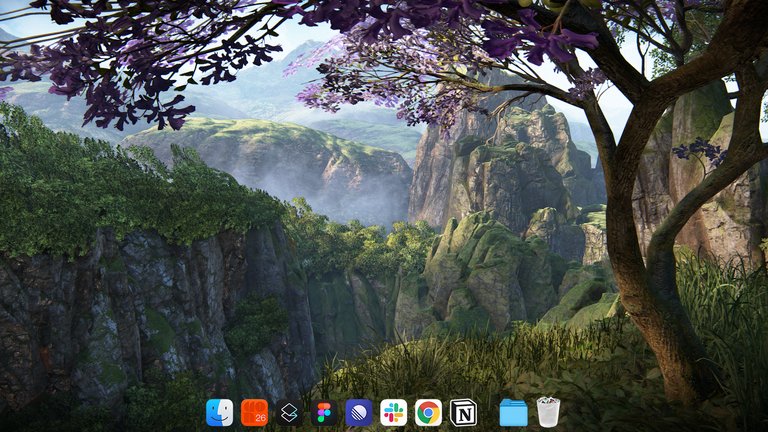The image size is (768, 432).
Task: Open Notion from the dock
Action: pos(463,412)
